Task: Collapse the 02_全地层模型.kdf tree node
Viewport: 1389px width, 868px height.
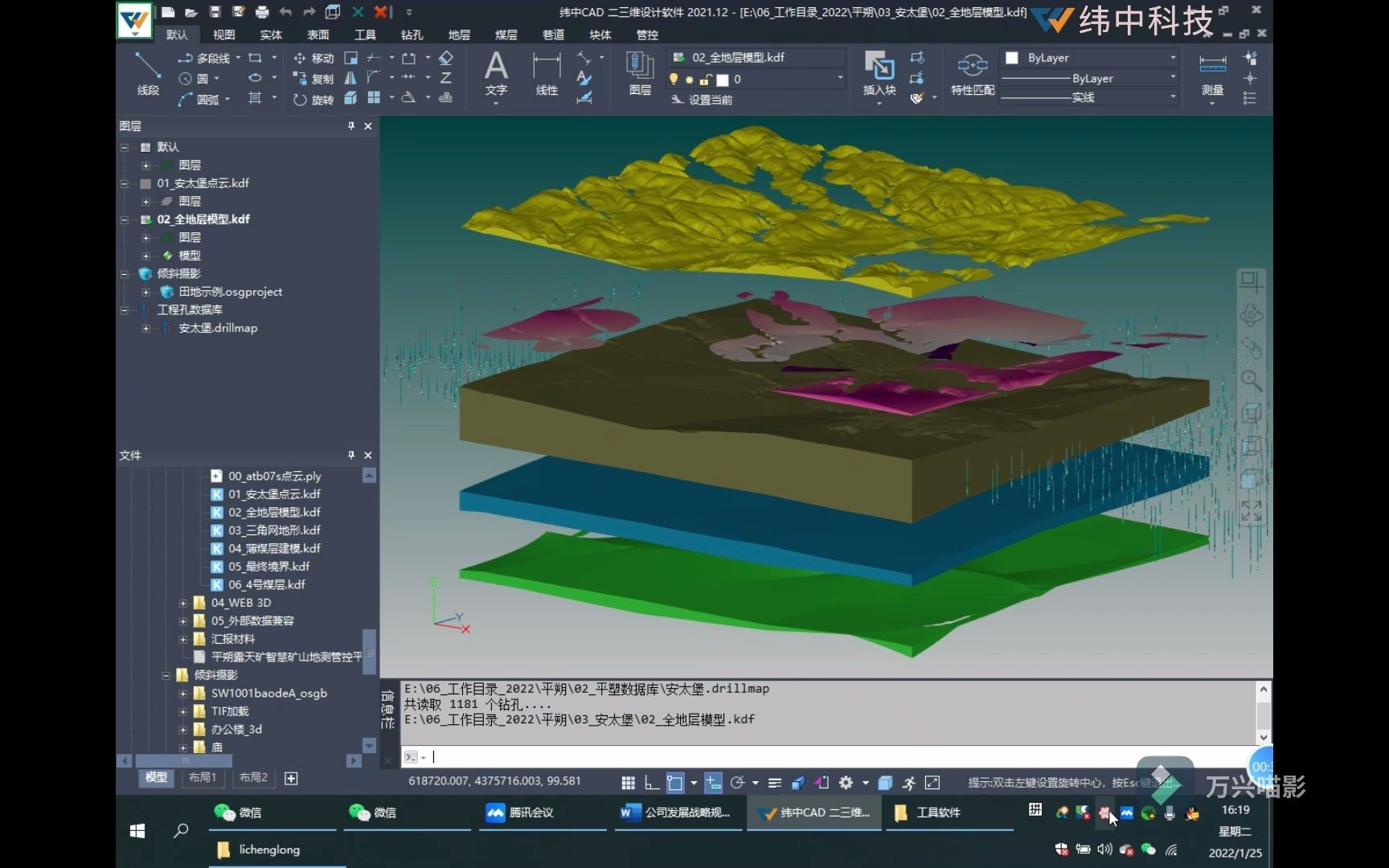Action: pos(125,219)
